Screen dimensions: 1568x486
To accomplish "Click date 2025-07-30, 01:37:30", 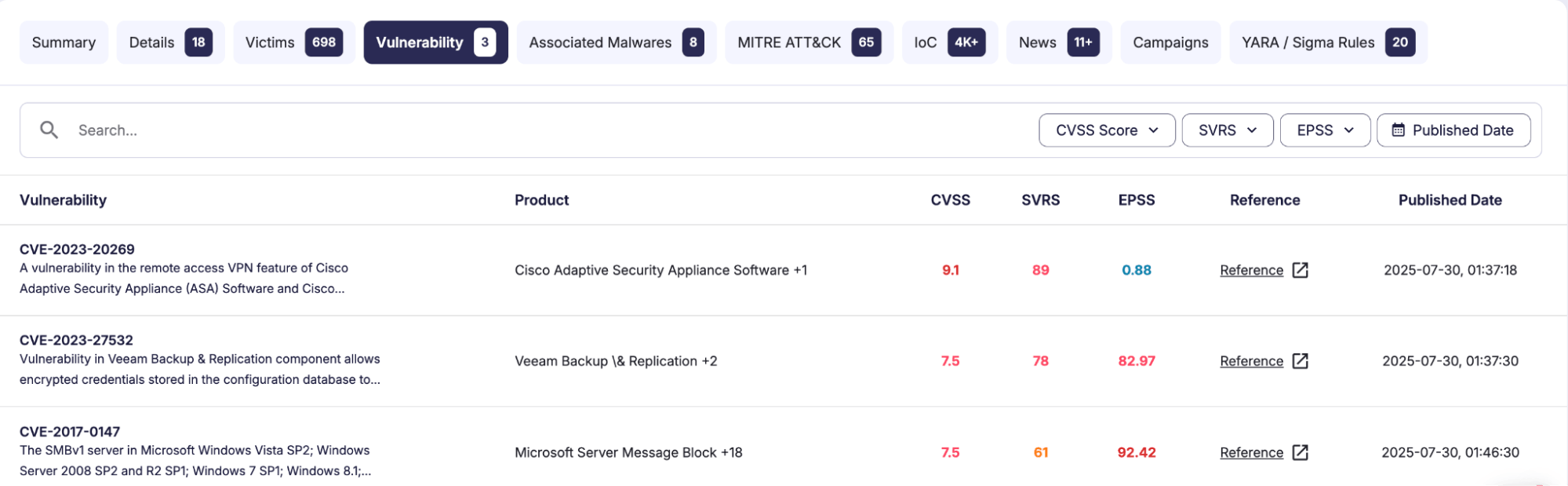I will (x=1450, y=361).
